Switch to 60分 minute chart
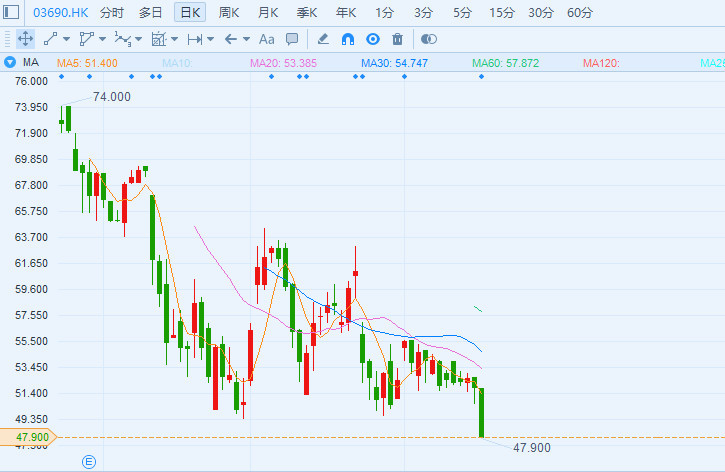 click(x=580, y=13)
